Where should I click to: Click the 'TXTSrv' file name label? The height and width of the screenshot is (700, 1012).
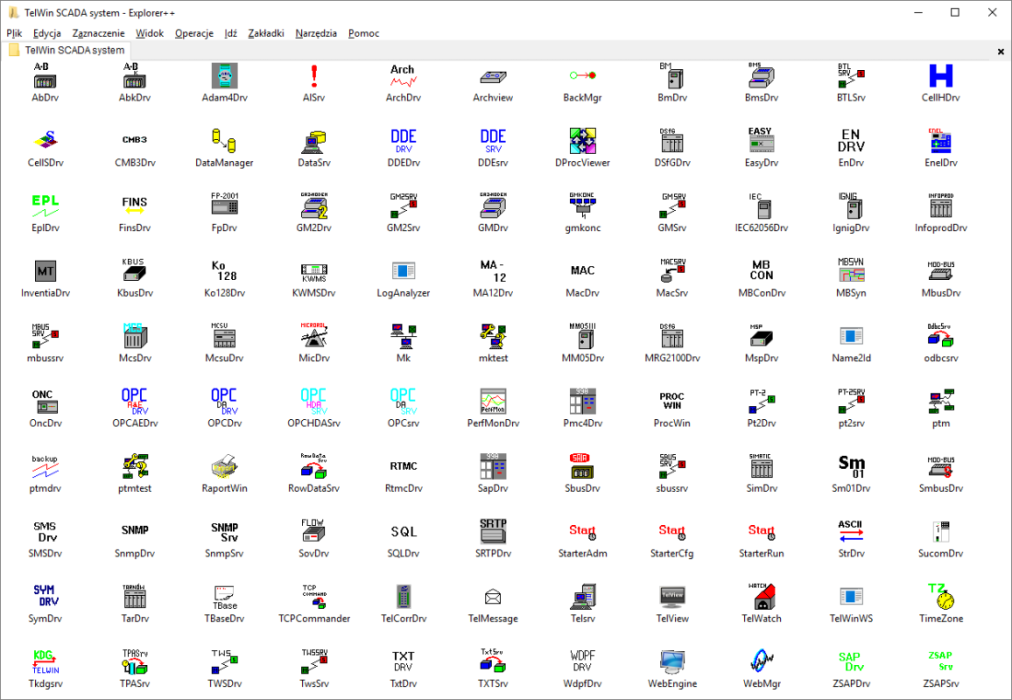(x=493, y=685)
